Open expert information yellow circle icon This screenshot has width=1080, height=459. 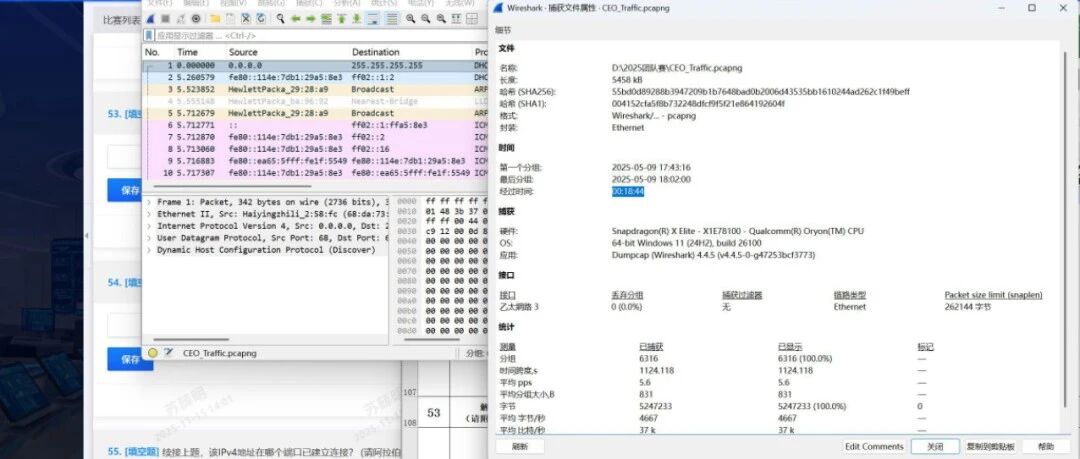153,353
